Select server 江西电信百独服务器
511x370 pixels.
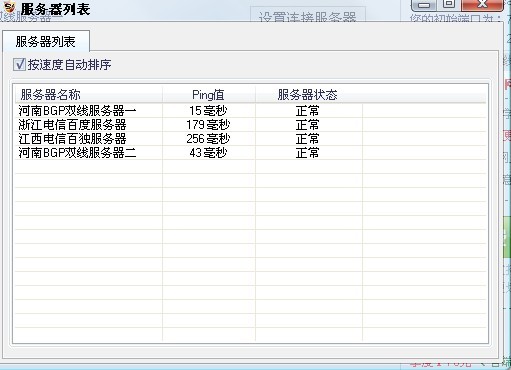(x=72, y=139)
